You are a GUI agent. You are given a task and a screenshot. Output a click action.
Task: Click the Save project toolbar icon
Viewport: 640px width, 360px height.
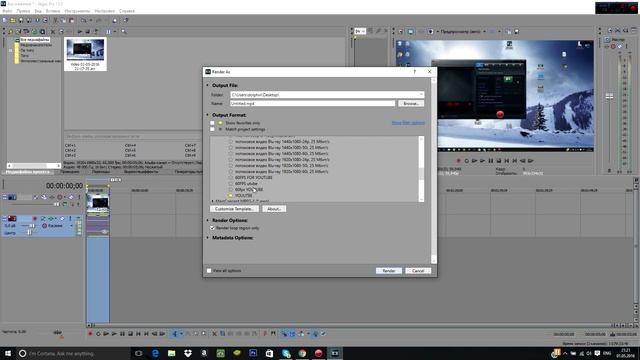coord(21,20)
